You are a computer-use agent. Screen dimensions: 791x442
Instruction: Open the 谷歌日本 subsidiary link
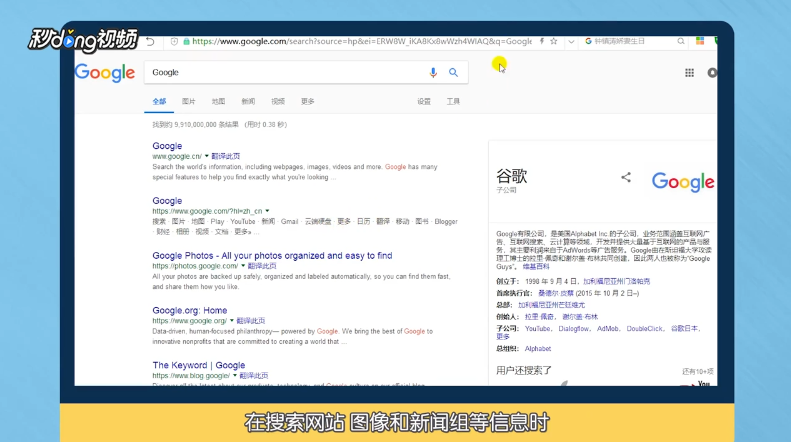point(684,328)
